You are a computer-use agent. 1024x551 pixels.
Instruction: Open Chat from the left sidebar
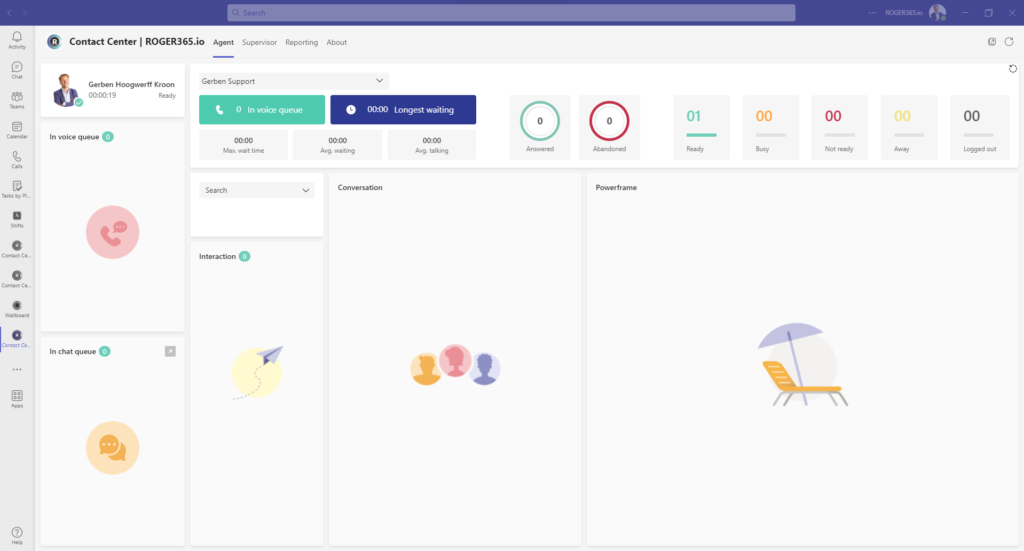[x=17, y=69]
